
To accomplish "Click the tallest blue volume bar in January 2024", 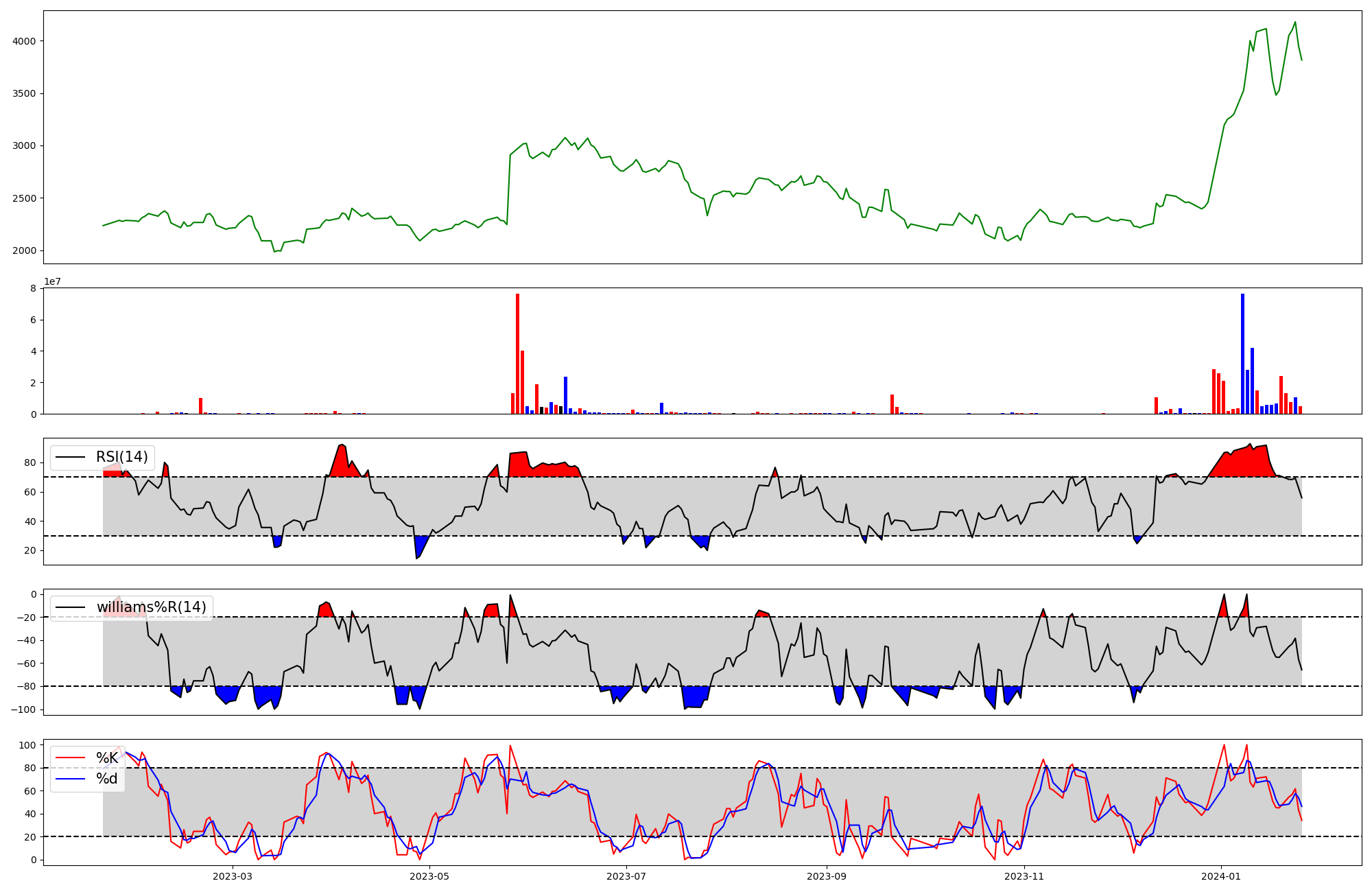I will (x=1242, y=353).
